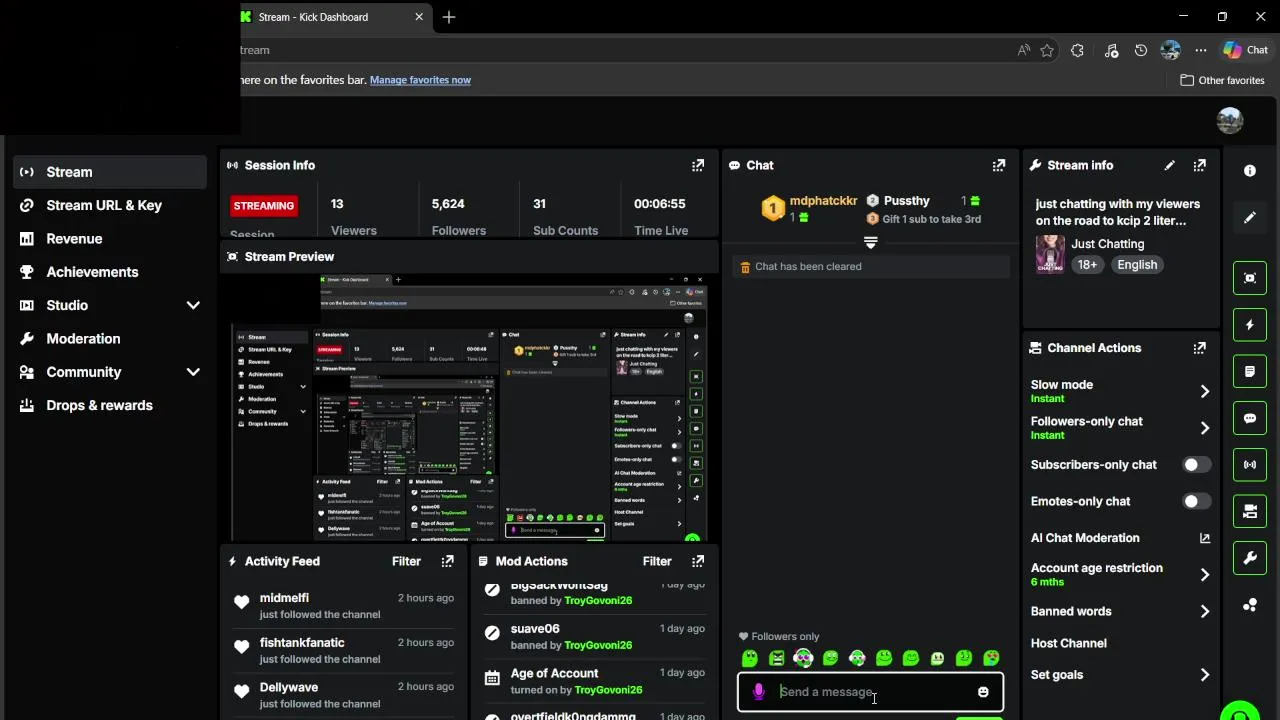Screen dimensions: 1280x720
Task: Open browser history icon
Action: 1141,50
